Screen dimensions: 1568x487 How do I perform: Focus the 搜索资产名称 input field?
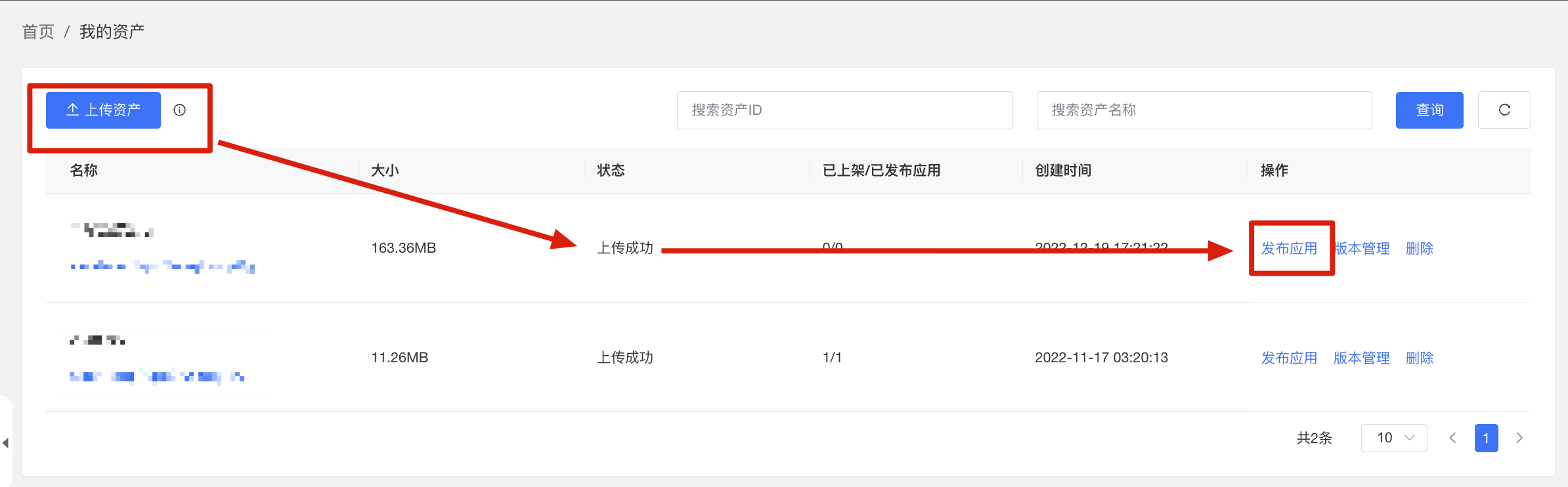(x=1204, y=110)
